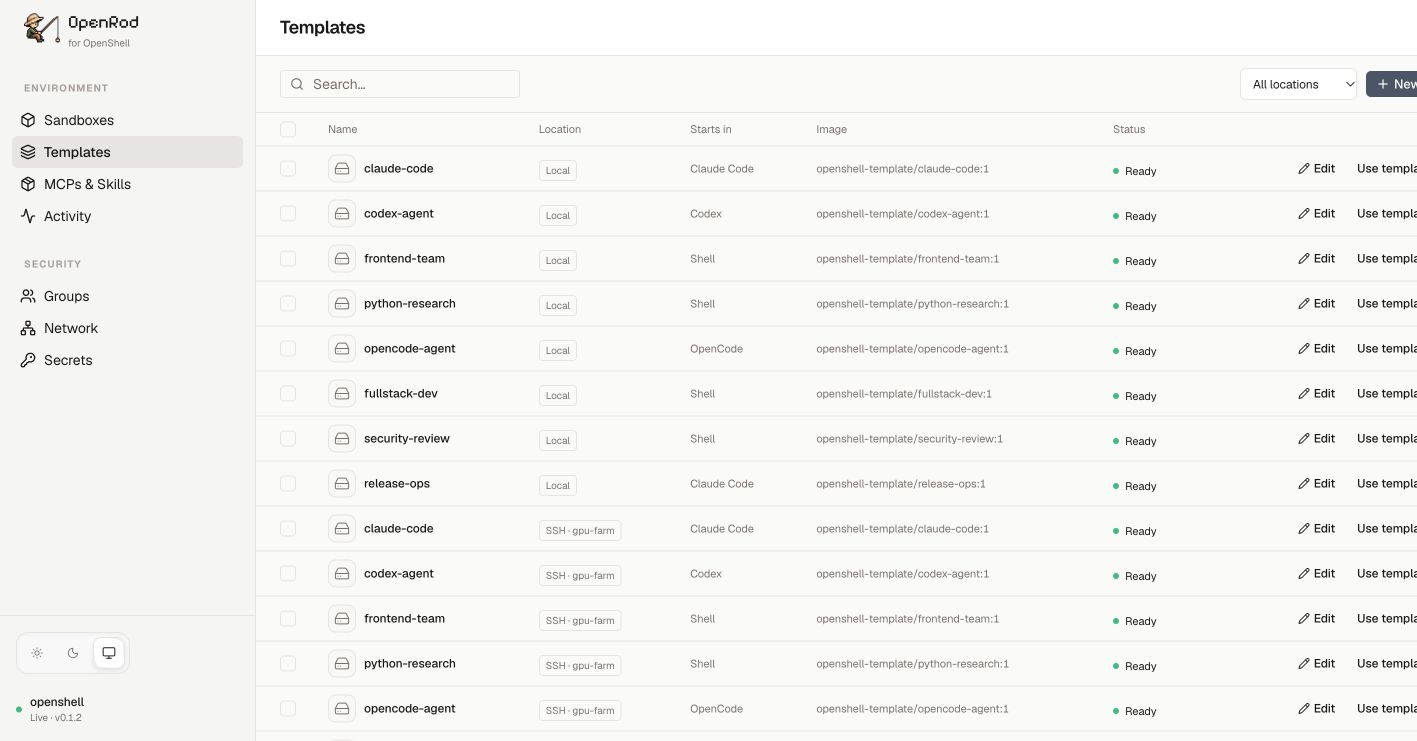Screen dimensions: 1417x741
Task: Click the Status column header
Action: click(1129, 129)
